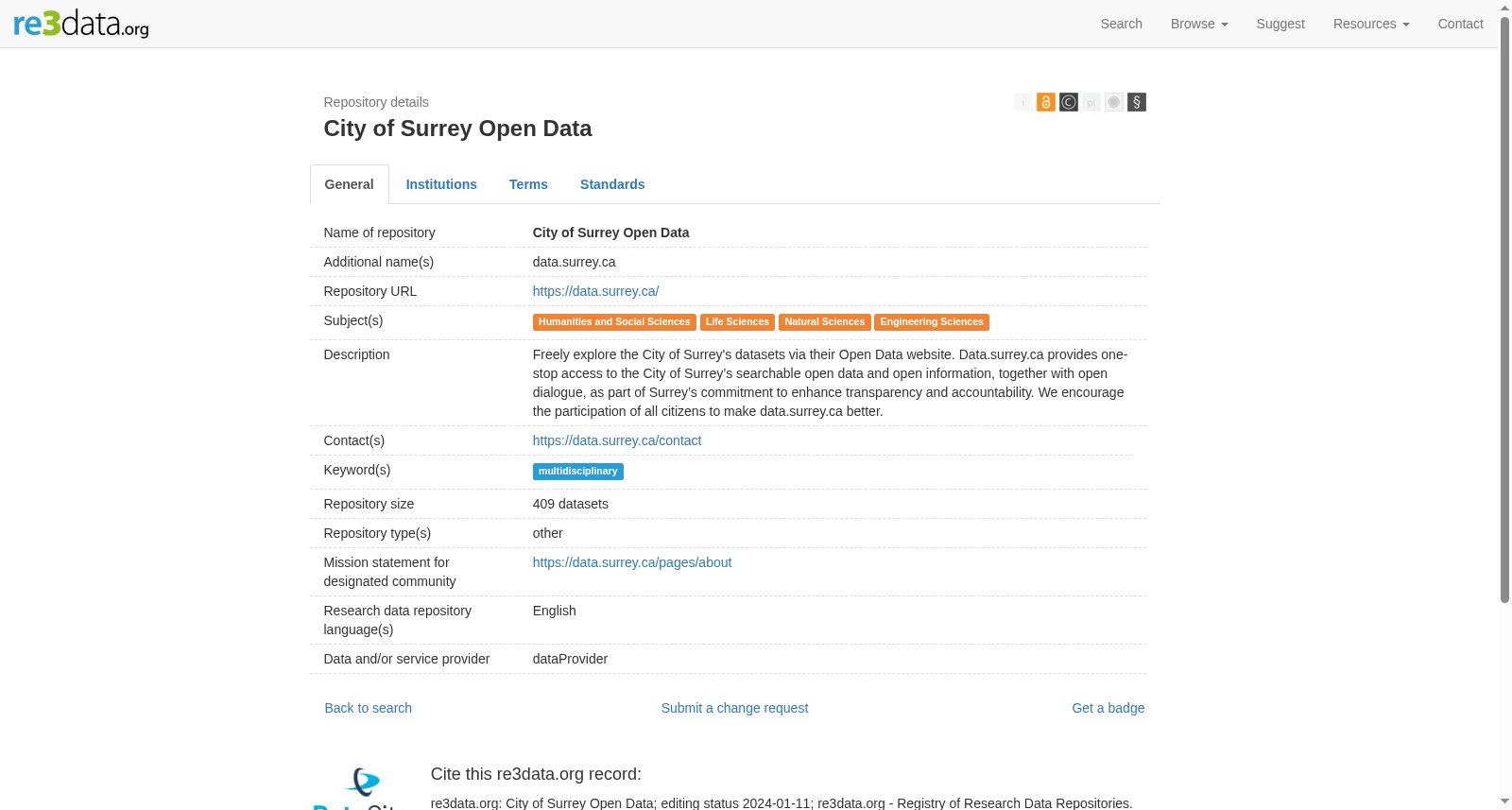This screenshot has height=810, width=1512.
Task: Open the Resources dropdown in the navbar
Action: (1371, 24)
